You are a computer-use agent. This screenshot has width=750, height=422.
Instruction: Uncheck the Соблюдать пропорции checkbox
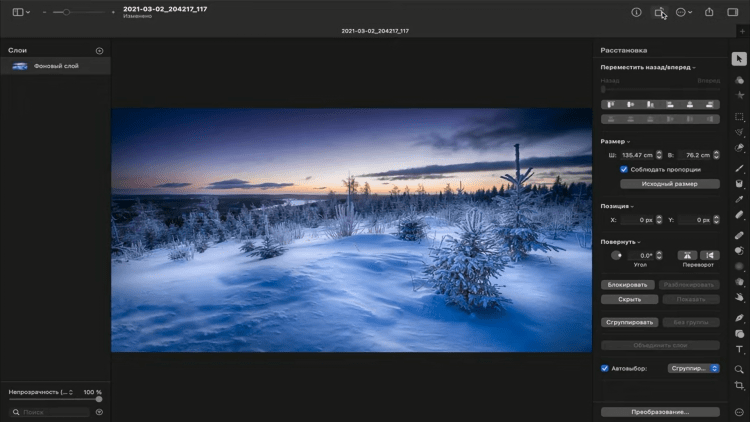(624, 169)
